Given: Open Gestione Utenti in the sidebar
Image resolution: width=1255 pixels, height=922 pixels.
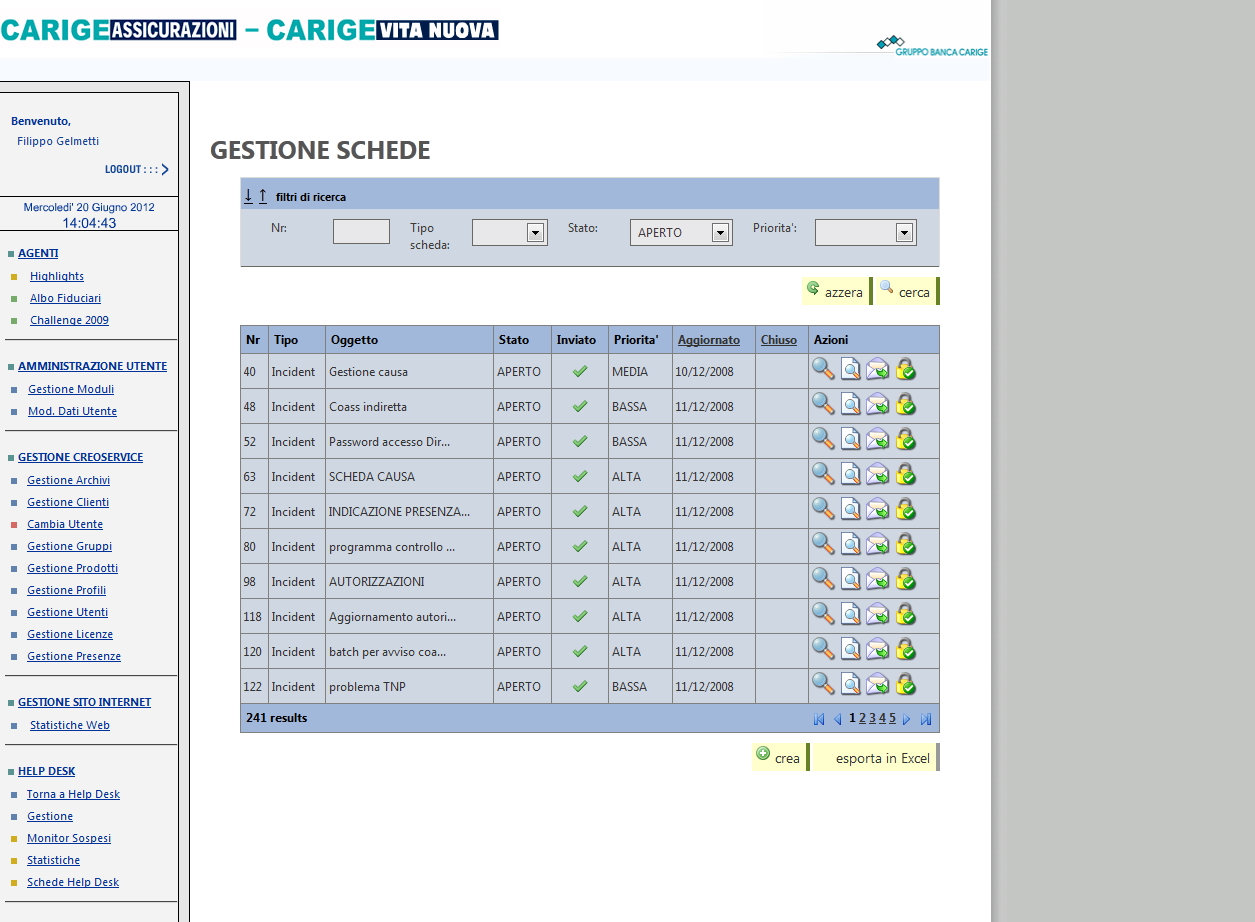Looking at the screenshot, I should [69, 611].
